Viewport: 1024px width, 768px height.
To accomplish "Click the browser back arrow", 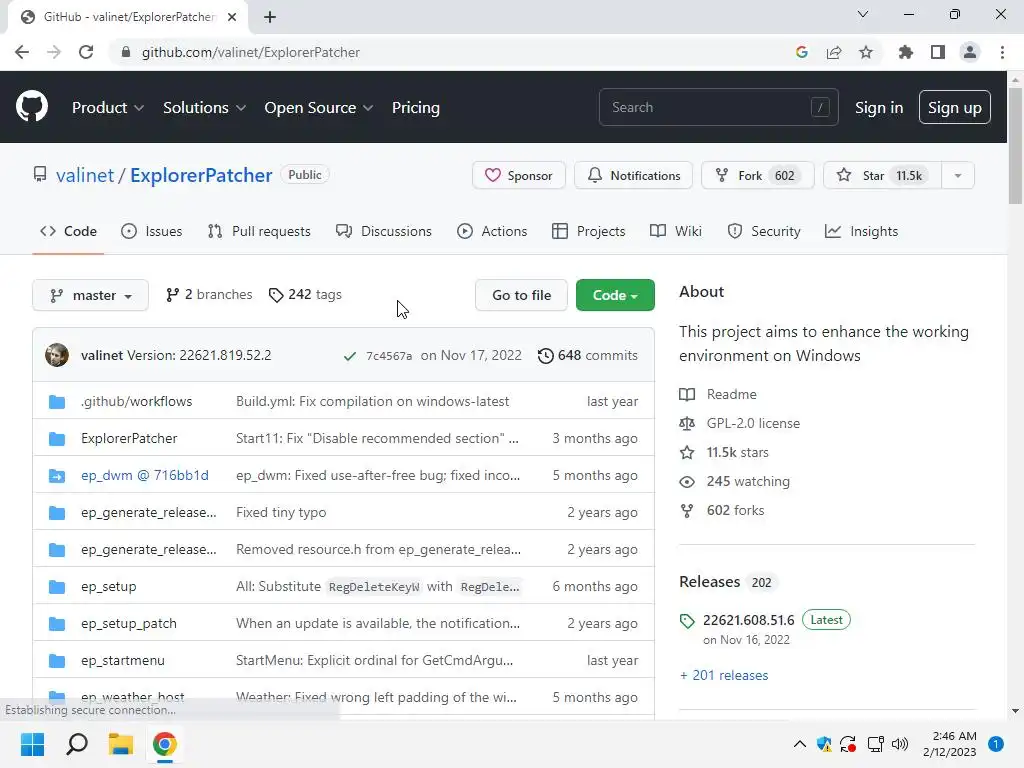I will (x=22, y=52).
